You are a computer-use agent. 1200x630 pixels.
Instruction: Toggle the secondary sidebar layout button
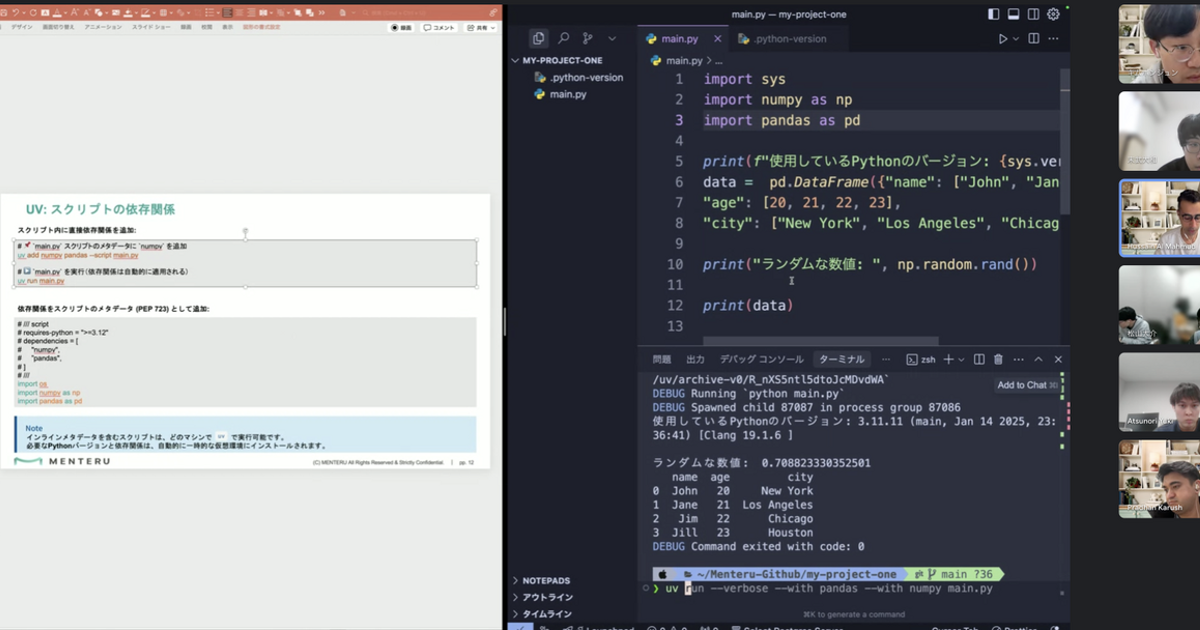(1033, 14)
